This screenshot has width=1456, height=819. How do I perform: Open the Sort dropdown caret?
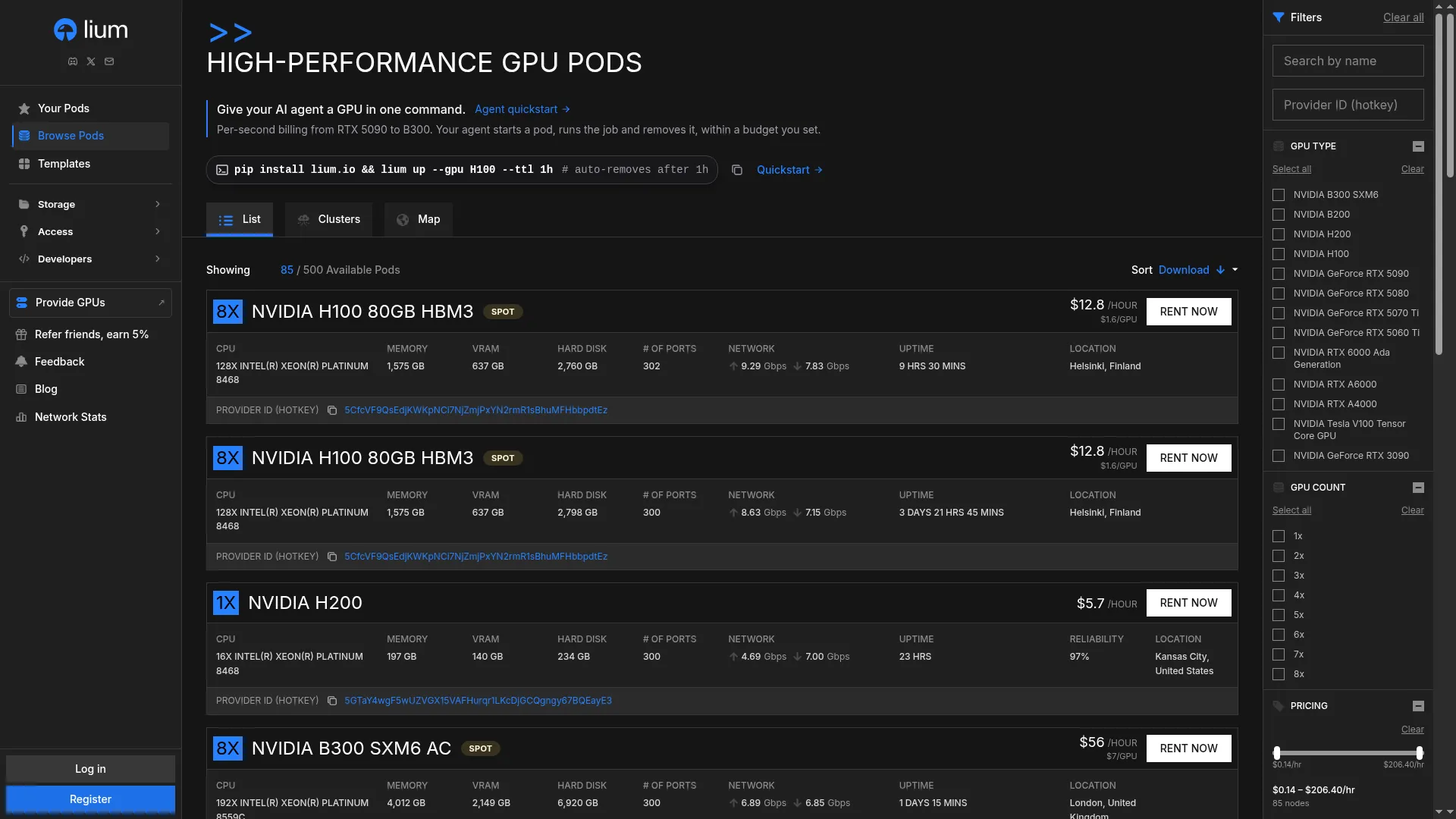point(1235,270)
